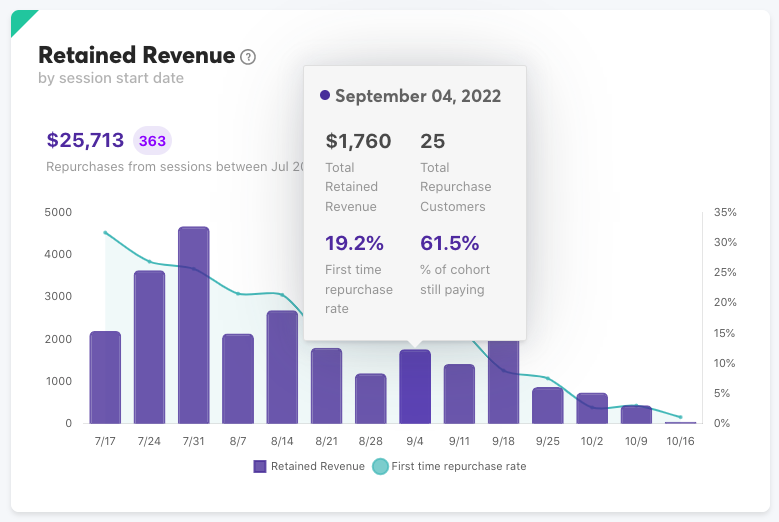The height and width of the screenshot is (522, 779).
Task: Select the 10/2 revenue bar
Action: [x=592, y=408]
